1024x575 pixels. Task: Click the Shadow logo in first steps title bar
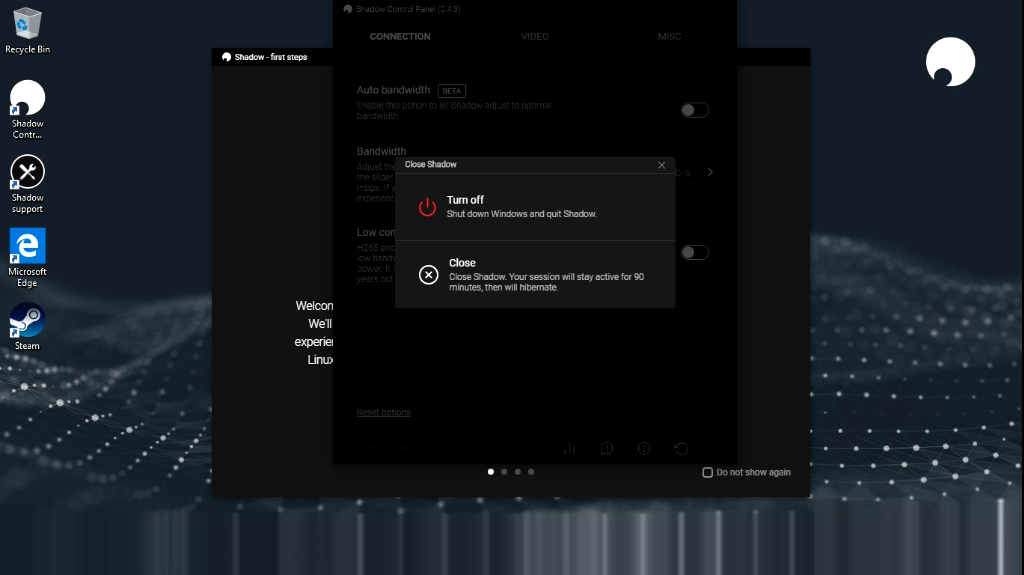click(226, 57)
